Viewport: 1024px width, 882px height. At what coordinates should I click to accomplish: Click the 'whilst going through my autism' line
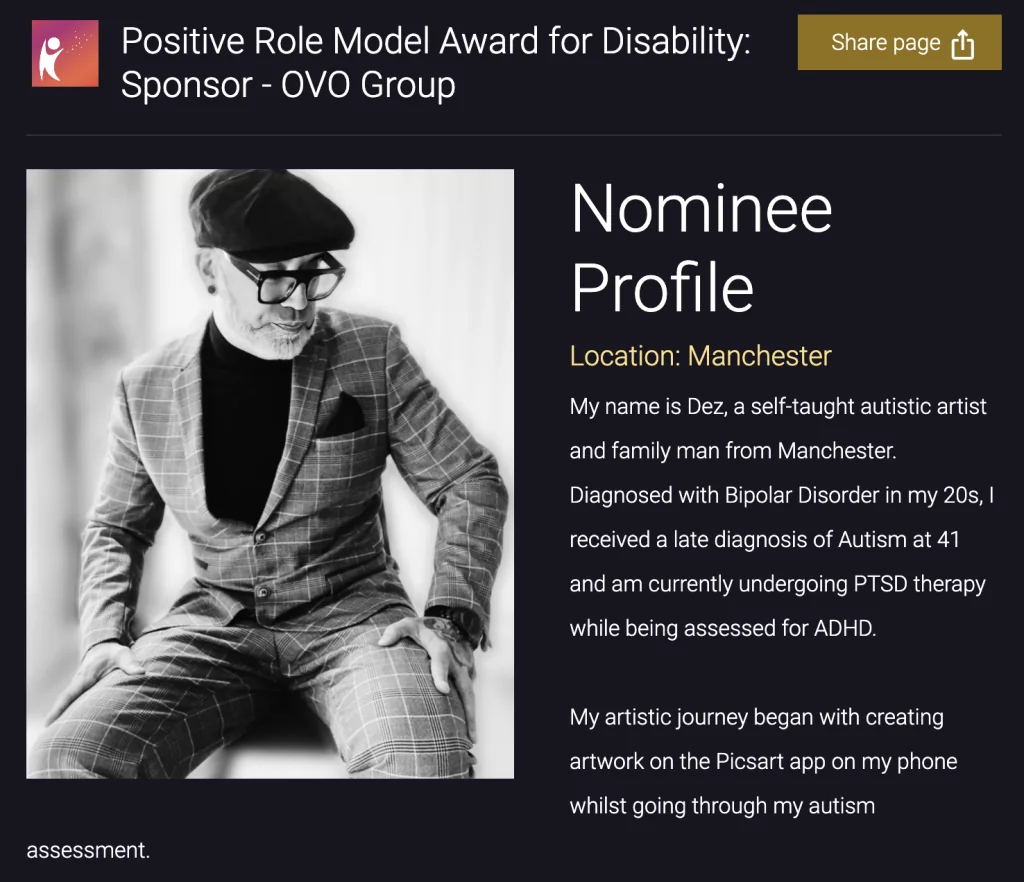(x=721, y=805)
